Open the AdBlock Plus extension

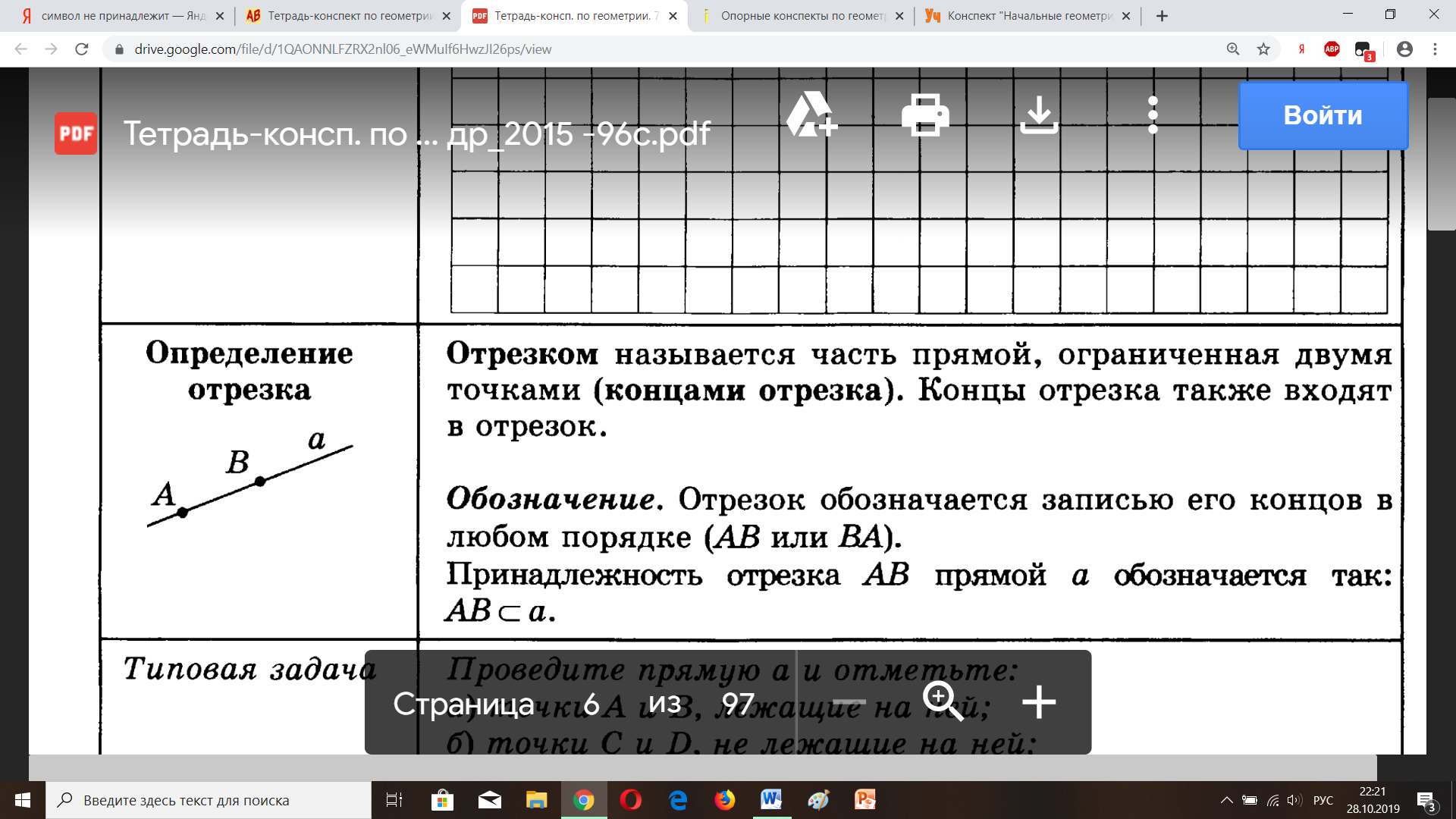[x=1332, y=49]
